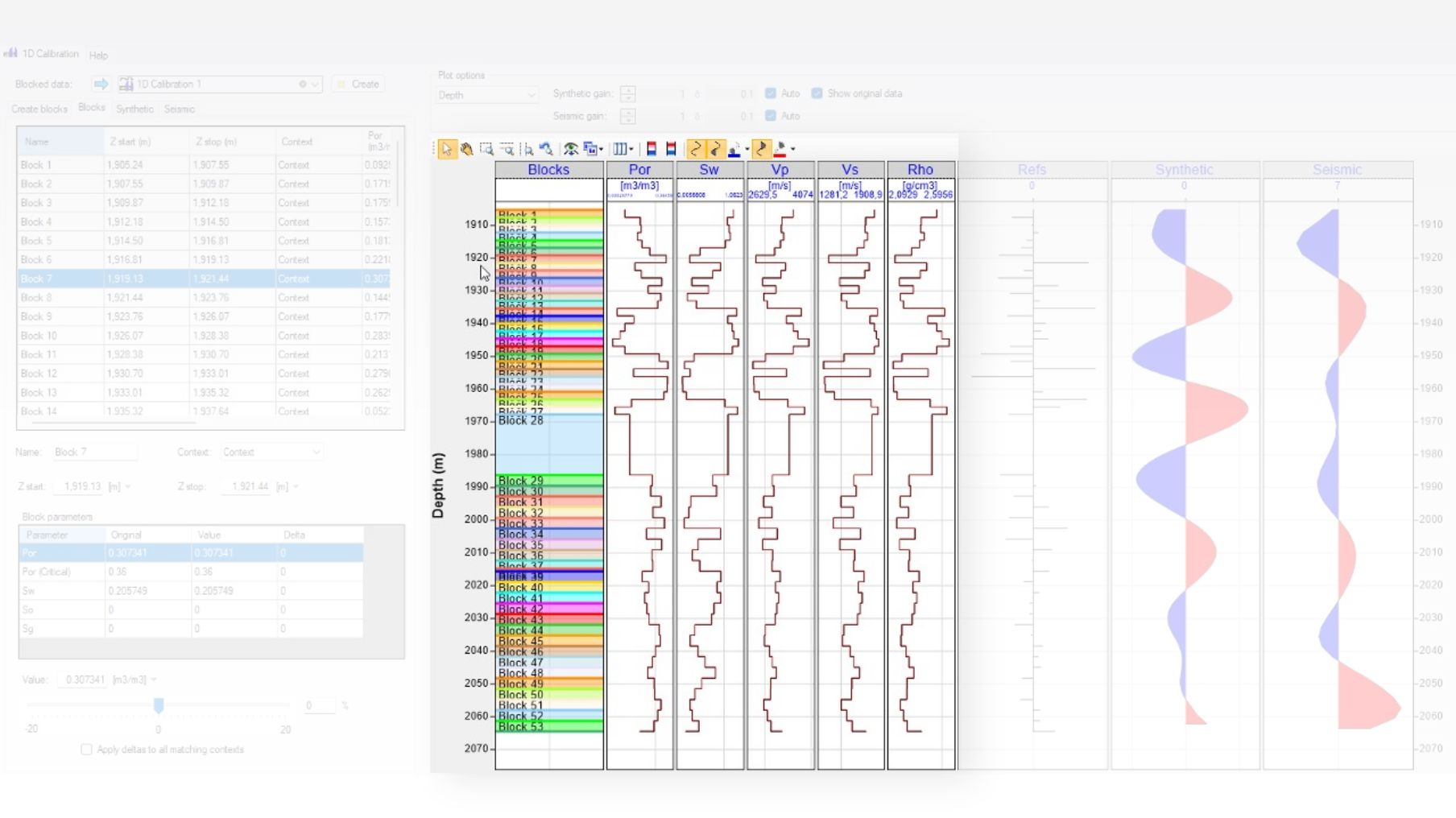Toggle the positive fill wiggle icon
The height and width of the screenshot is (818, 1456).
tap(761, 149)
